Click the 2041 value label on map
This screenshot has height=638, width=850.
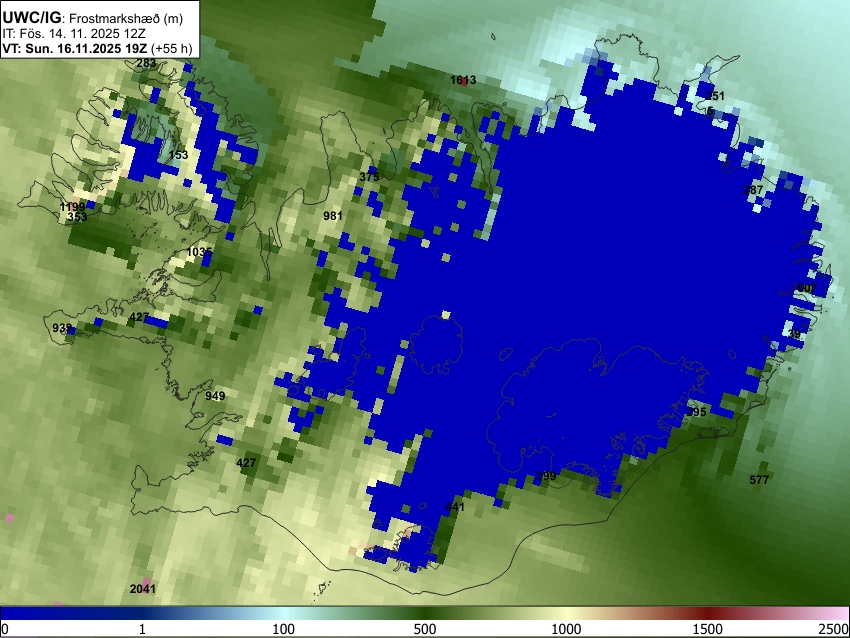(x=143, y=589)
